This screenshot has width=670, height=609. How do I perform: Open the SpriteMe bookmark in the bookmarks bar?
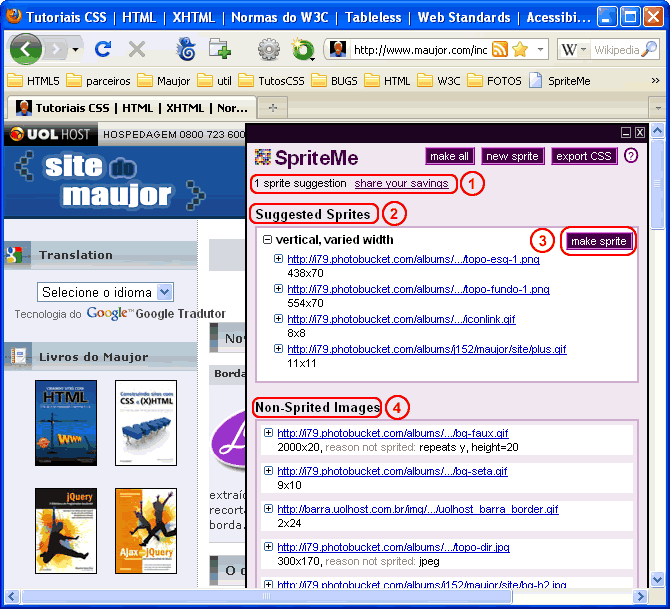[x=560, y=81]
